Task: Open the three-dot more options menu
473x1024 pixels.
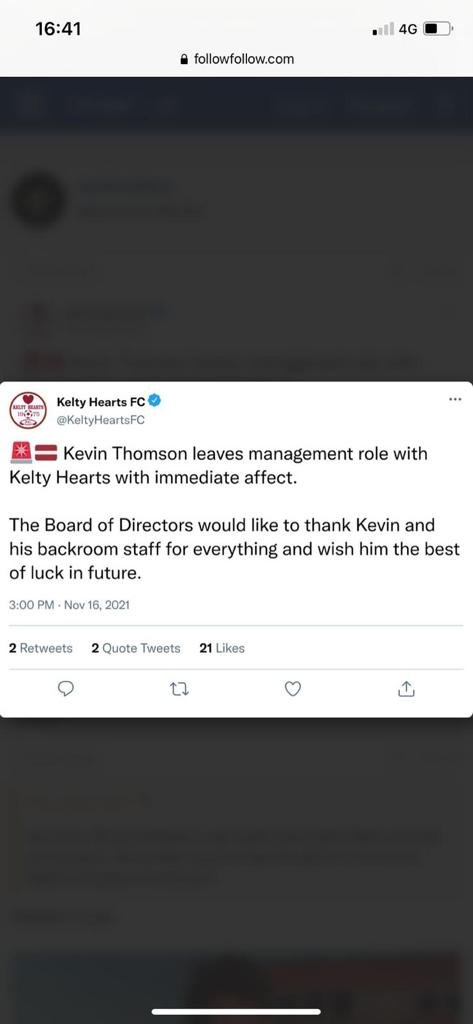Action: tap(455, 400)
